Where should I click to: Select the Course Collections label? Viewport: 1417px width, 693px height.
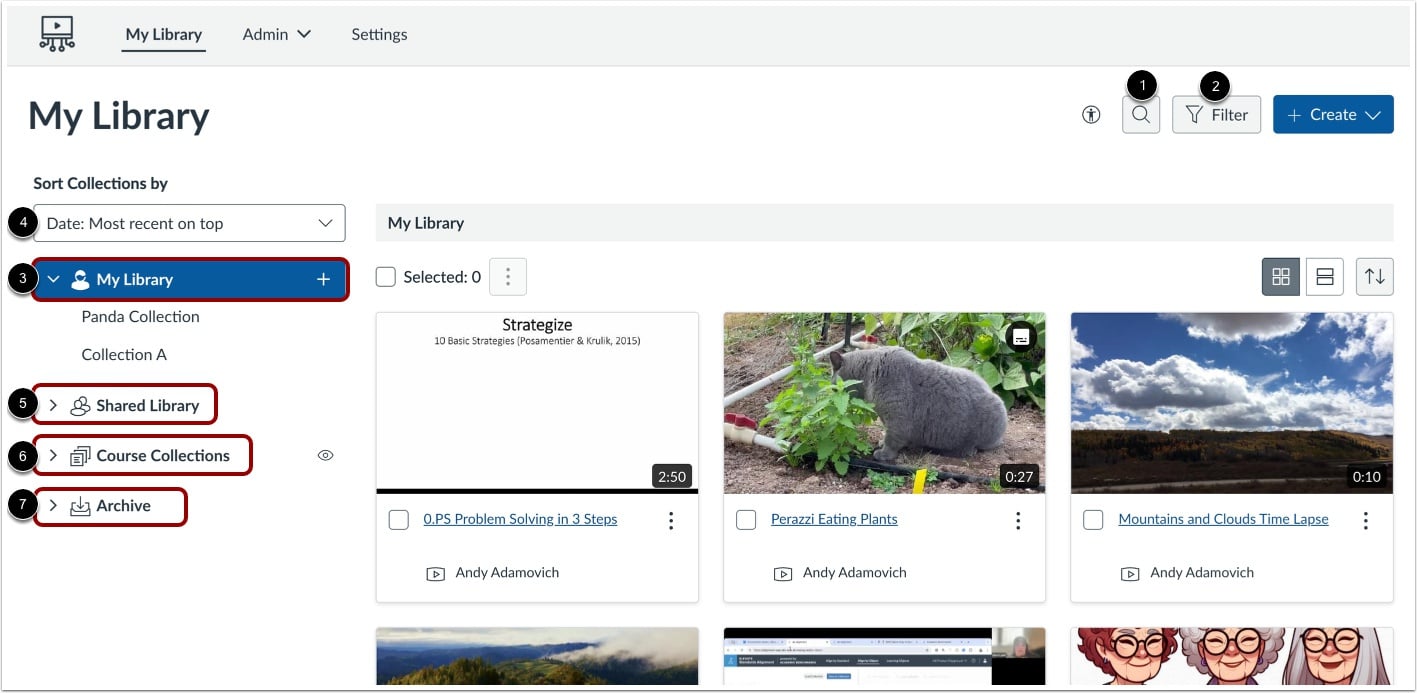coord(163,455)
